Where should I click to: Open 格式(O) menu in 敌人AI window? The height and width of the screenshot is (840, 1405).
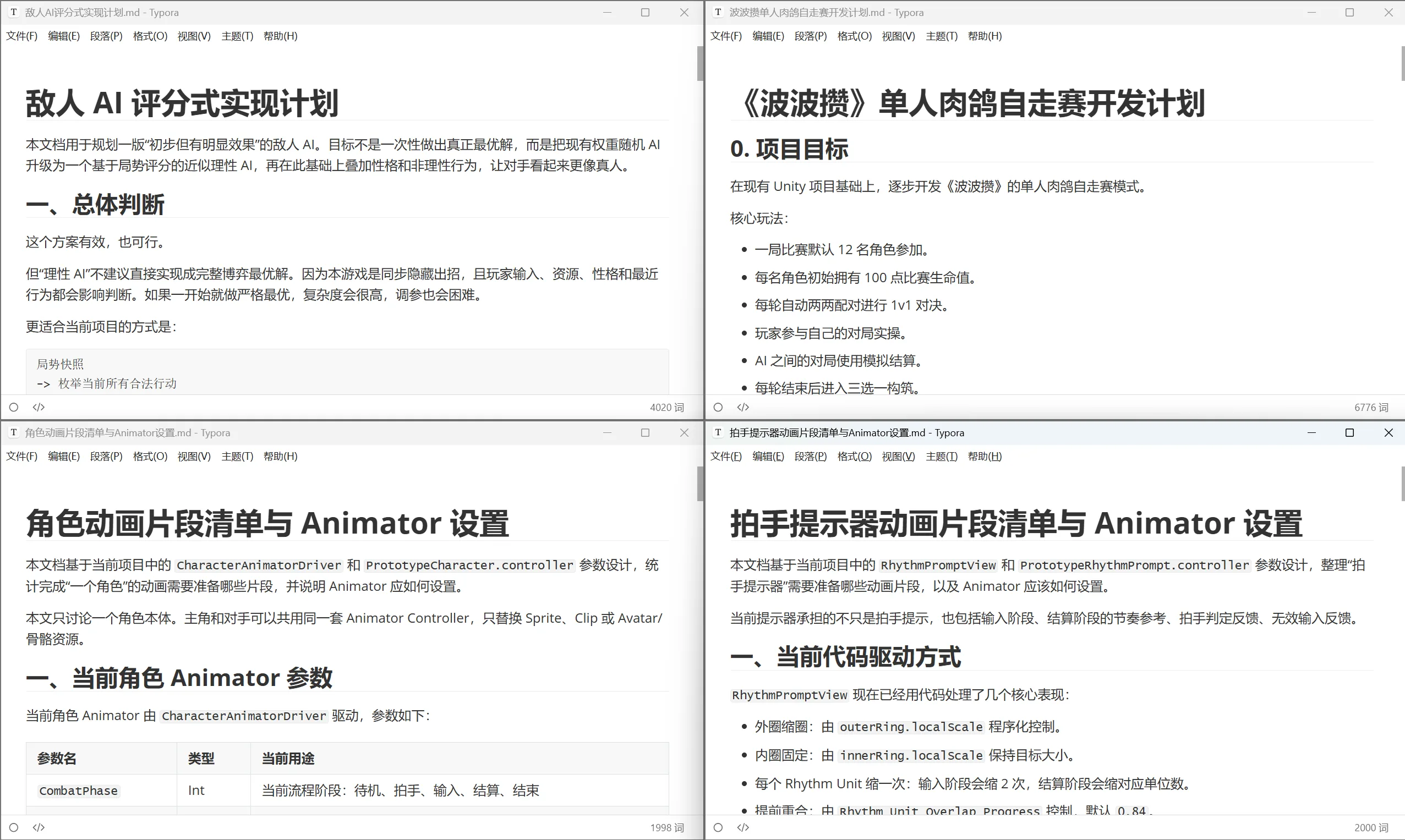(x=150, y=36)
